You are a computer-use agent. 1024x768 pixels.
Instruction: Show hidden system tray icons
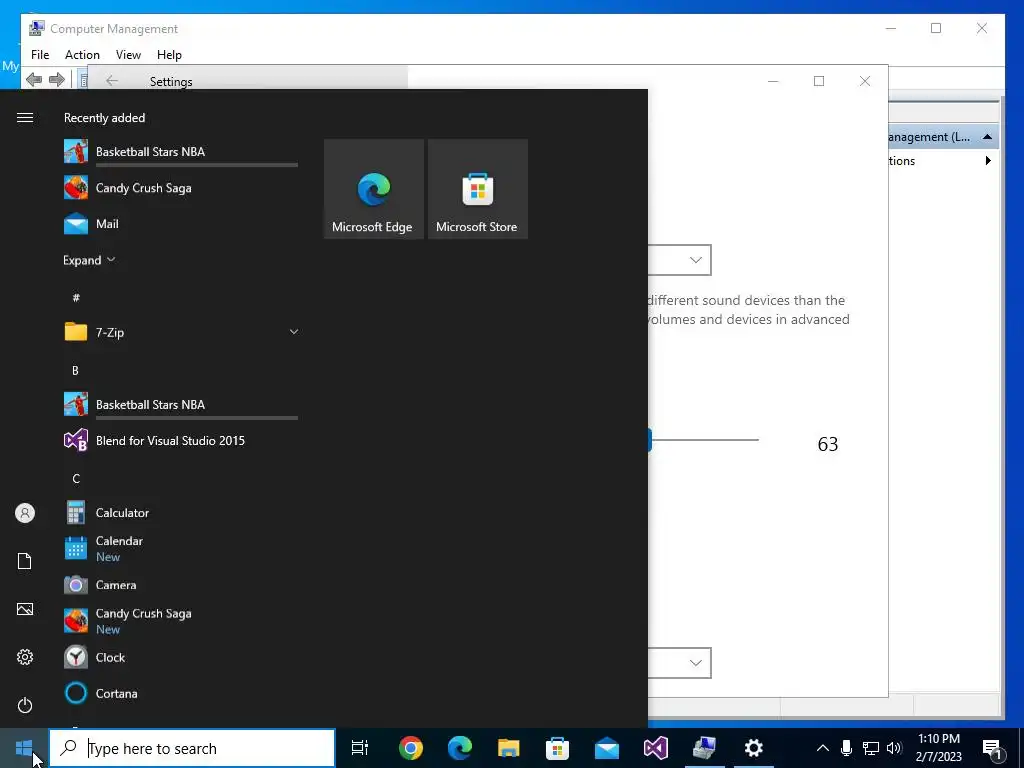pyautogui.click(x=823, y=748)
